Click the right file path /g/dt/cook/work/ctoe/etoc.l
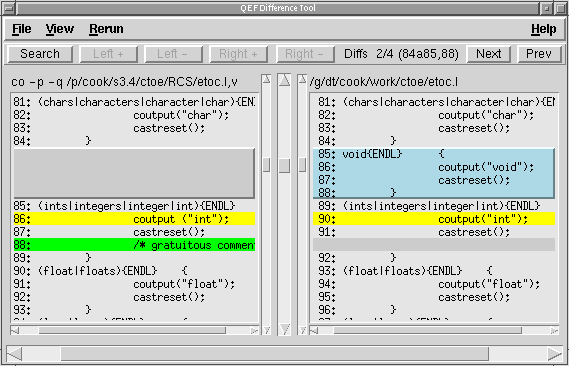Screen dimensions: 569x366 (x=384, y=82)
